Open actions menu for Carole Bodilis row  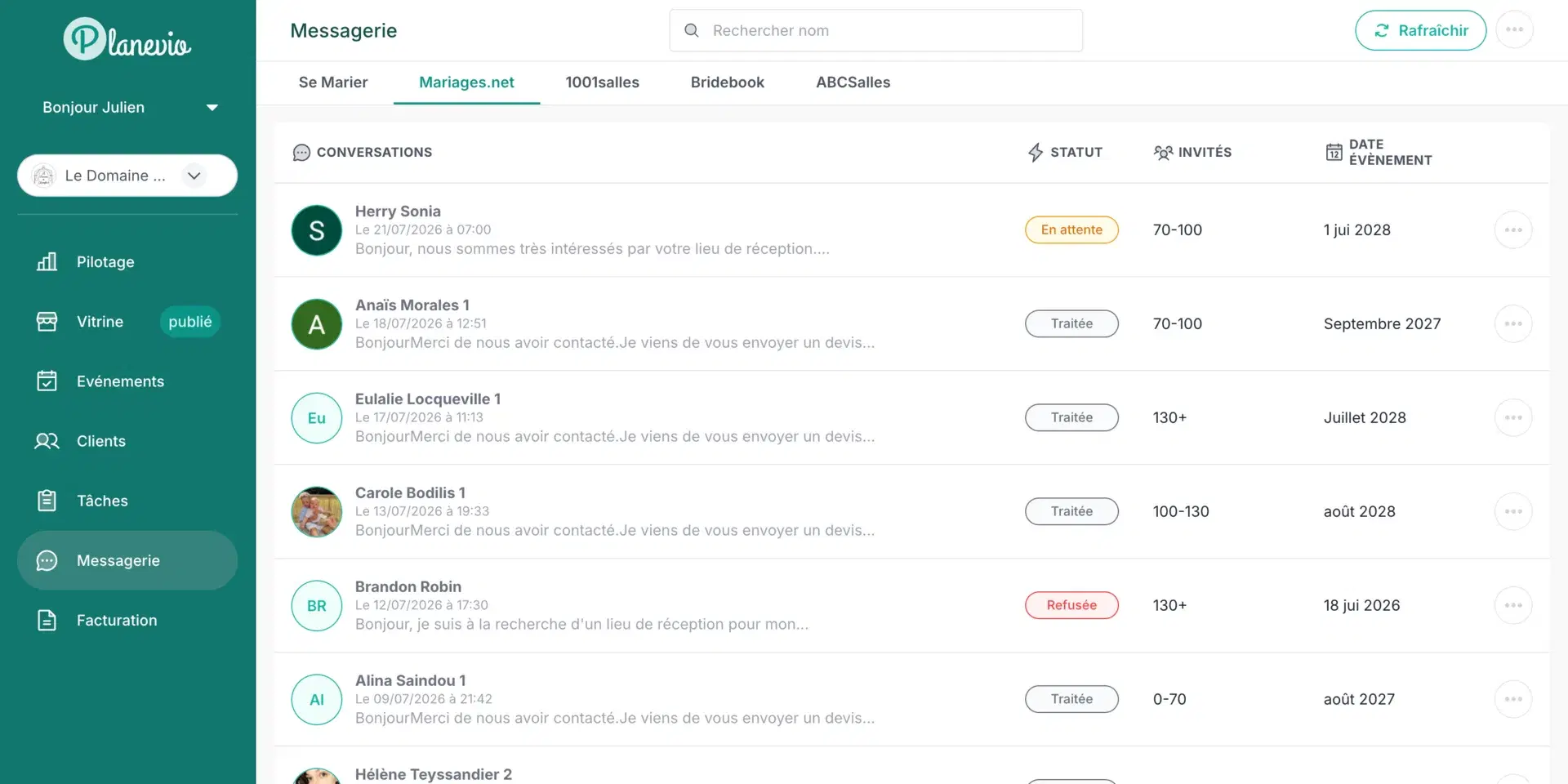tap(1512, 512)
